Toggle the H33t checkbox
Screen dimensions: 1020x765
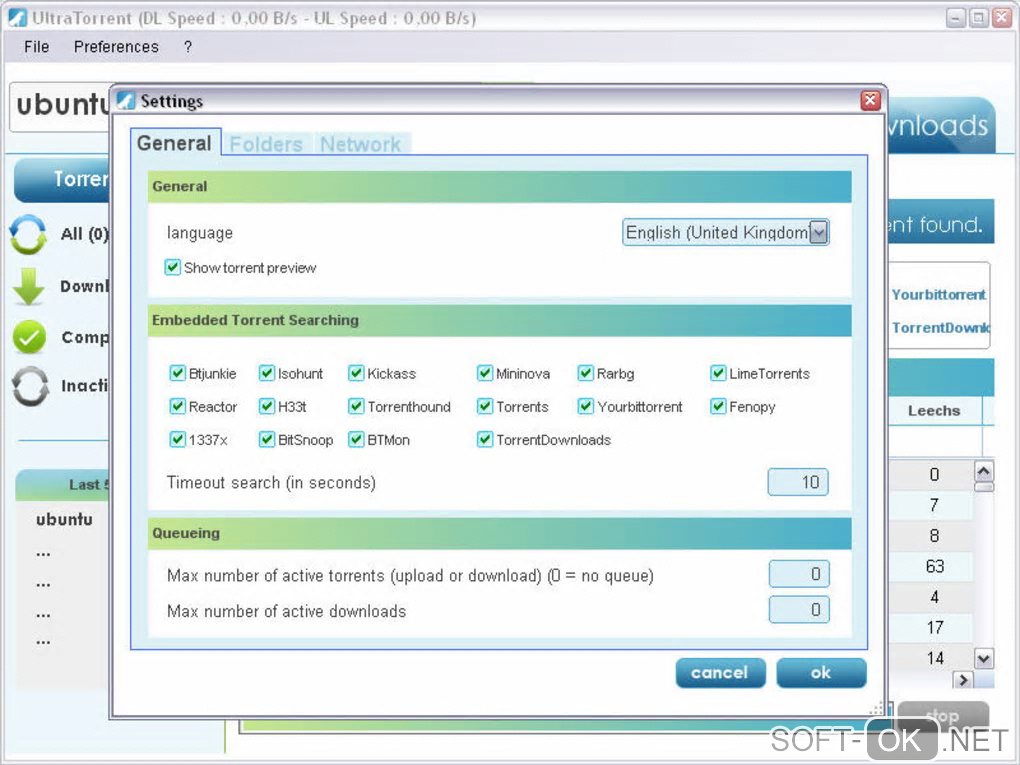[x=267, y=406]
